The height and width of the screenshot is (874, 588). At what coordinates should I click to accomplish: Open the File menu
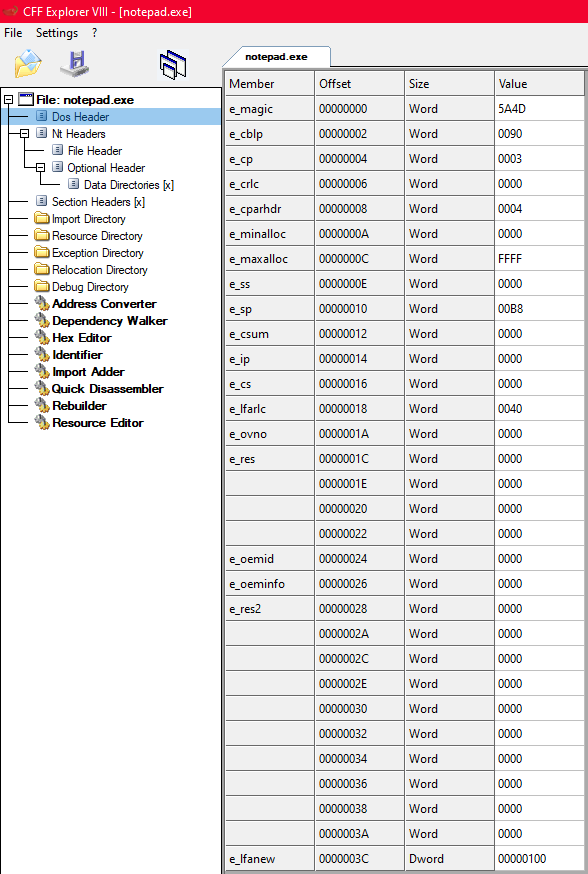13,33
